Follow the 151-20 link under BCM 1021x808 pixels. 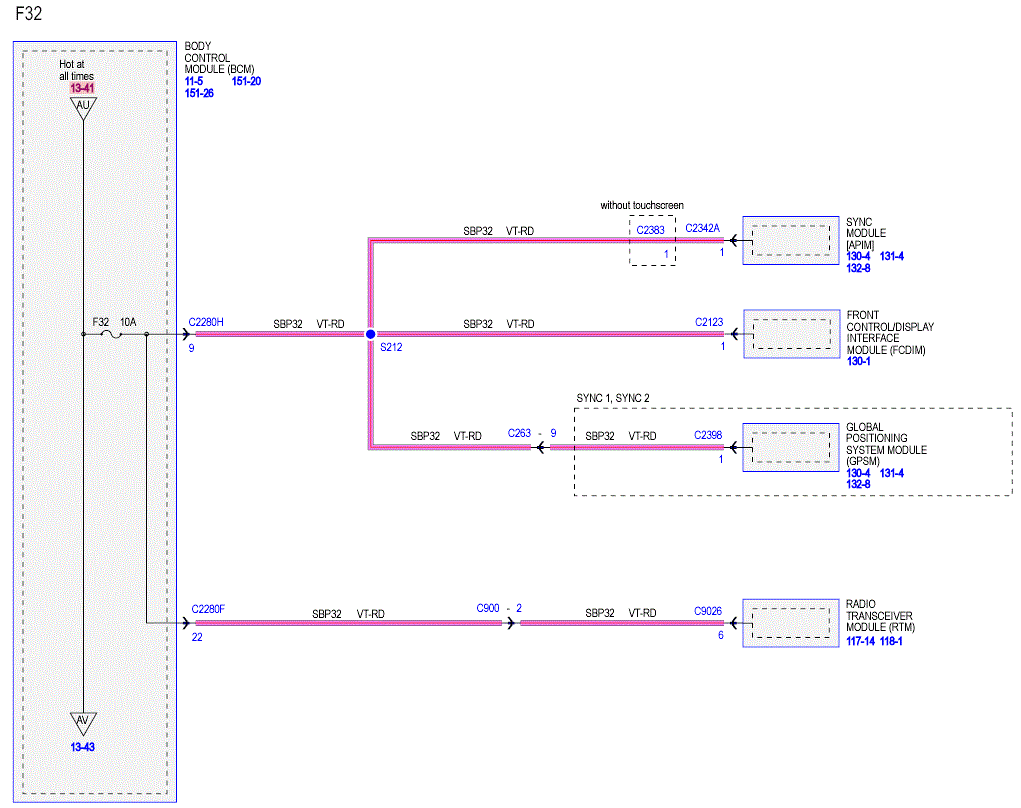[246, 81]
